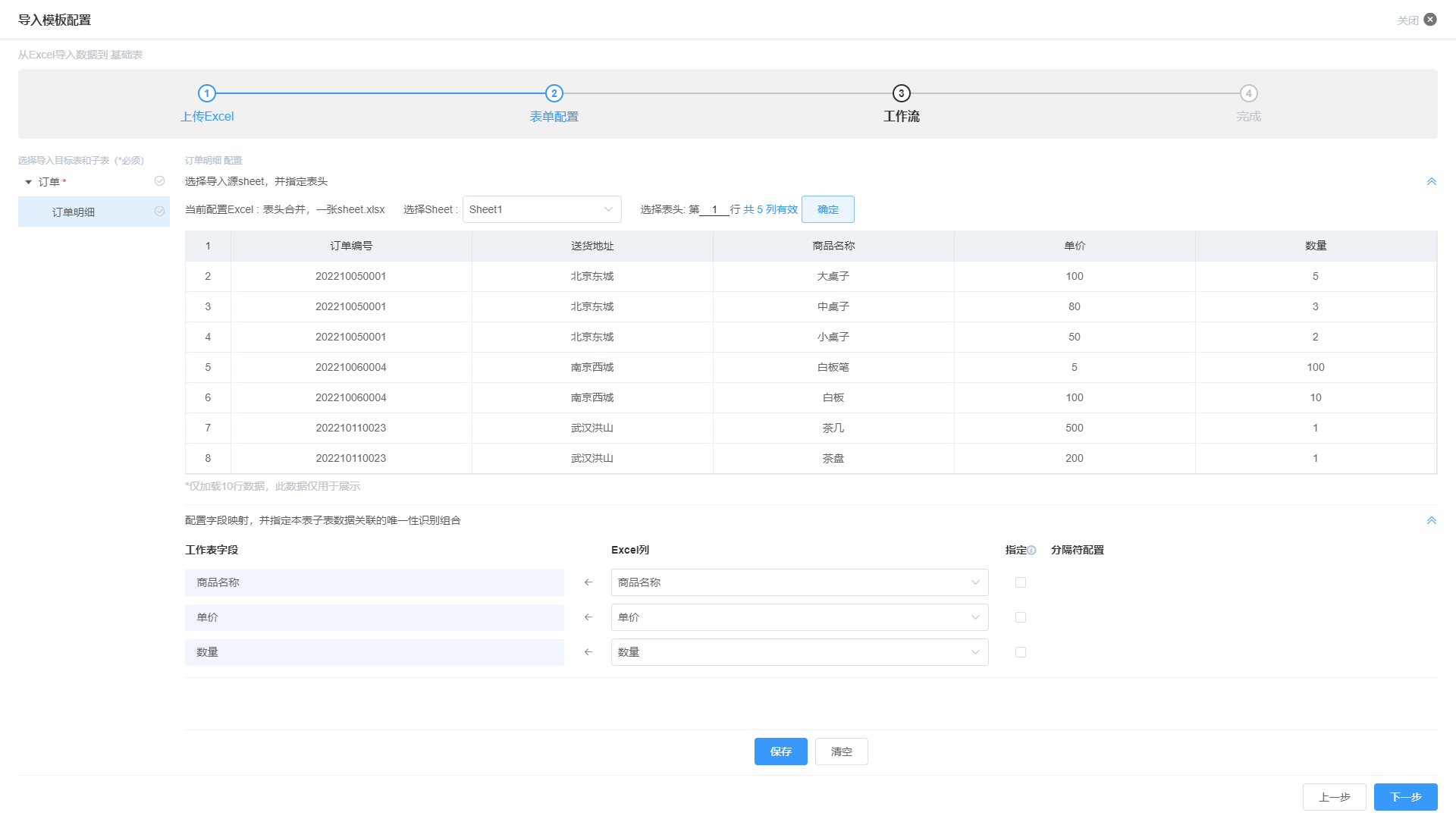Click the check circle icon beside 订单
This screenshot has width=1456, height=819.
pos(159,181)
